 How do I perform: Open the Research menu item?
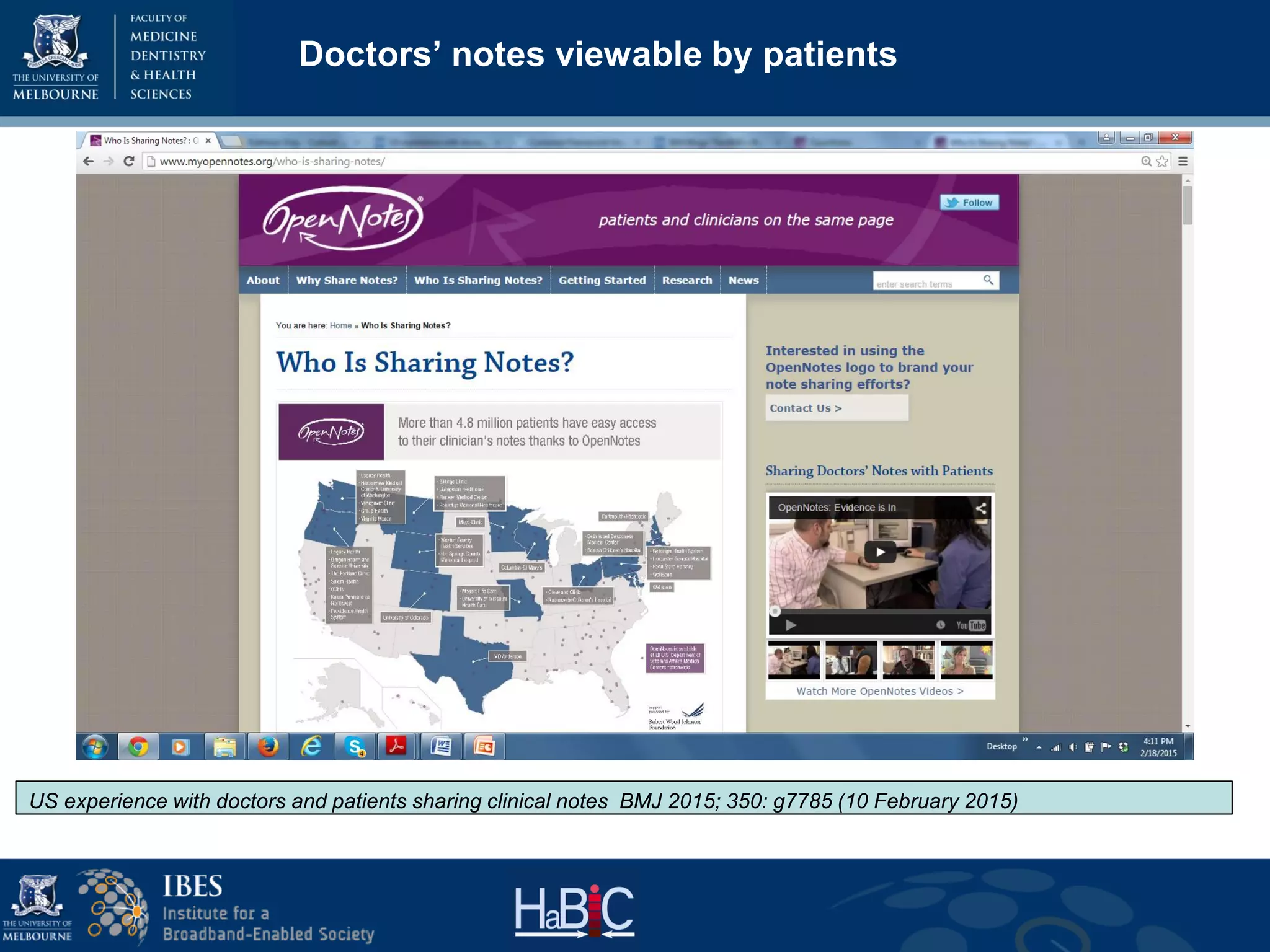coord(687,280)
